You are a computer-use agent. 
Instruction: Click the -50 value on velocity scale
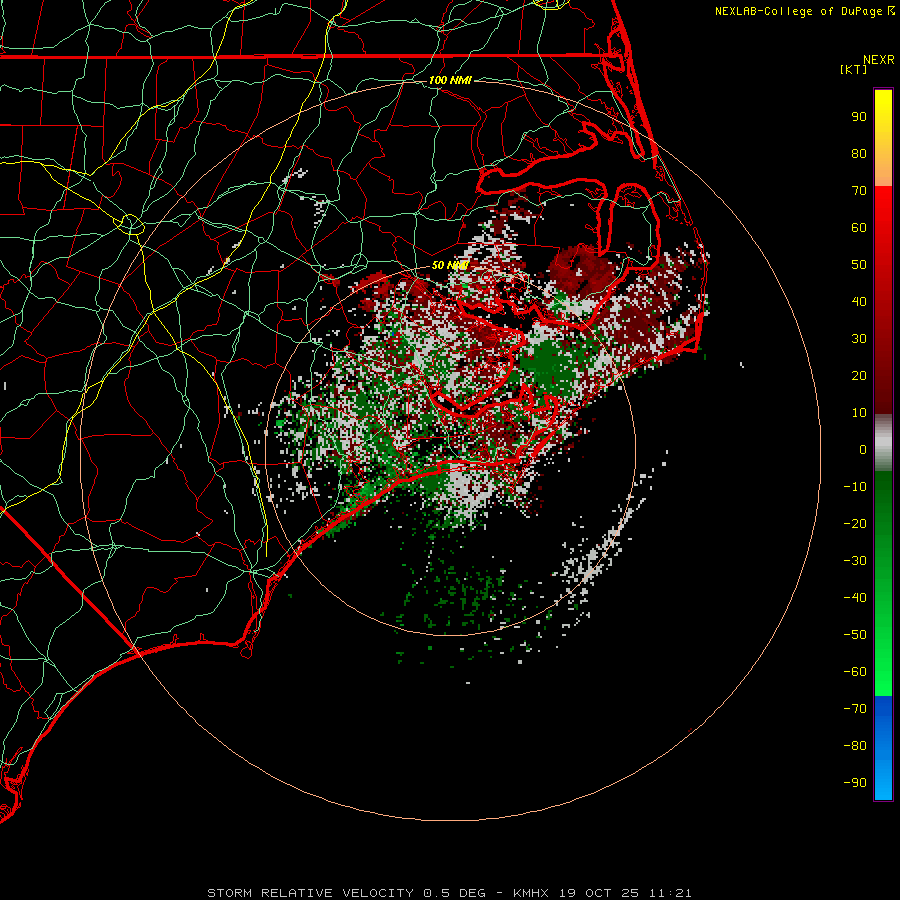(x=855, y=635)
